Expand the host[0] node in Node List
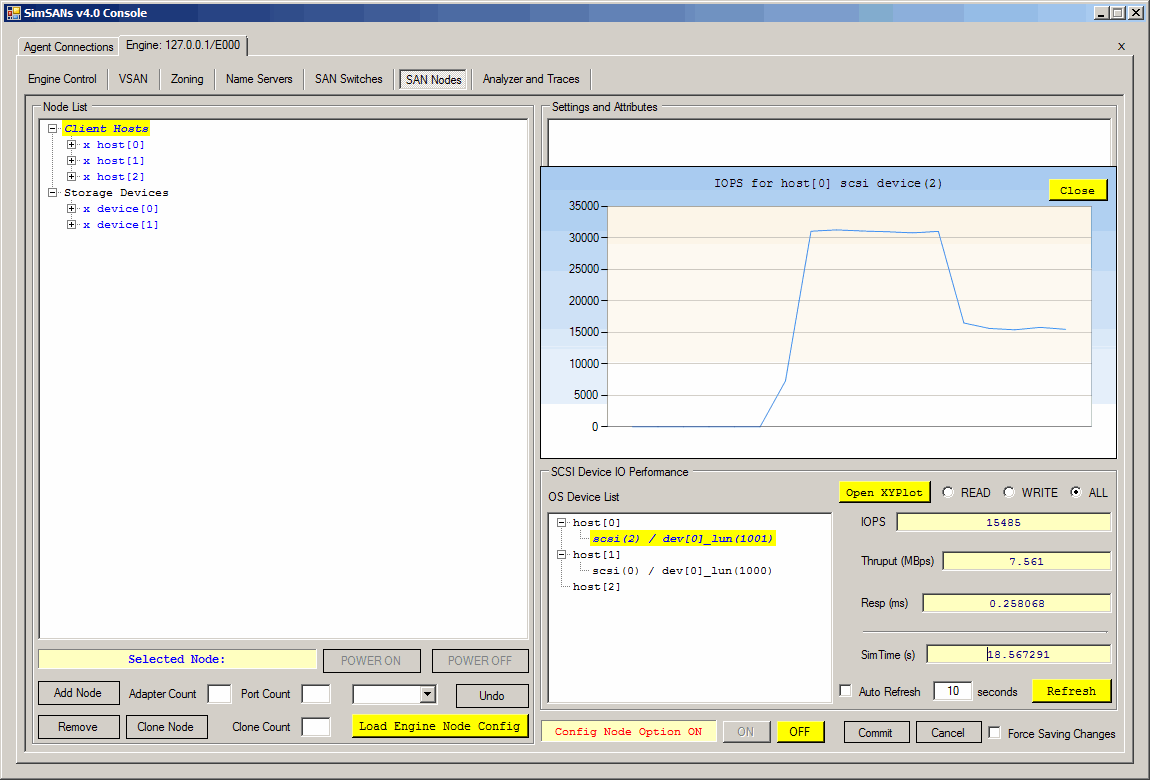 tap(72, 145)
